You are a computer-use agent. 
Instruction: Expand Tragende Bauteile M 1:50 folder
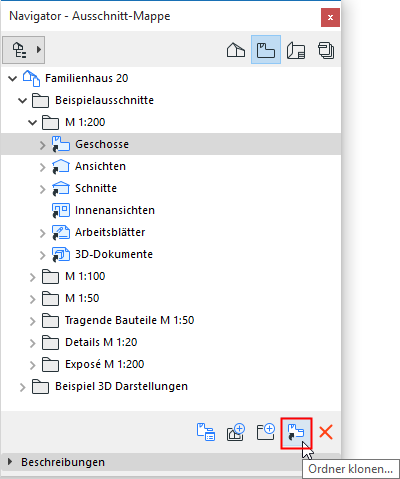(x=32, y=321)
